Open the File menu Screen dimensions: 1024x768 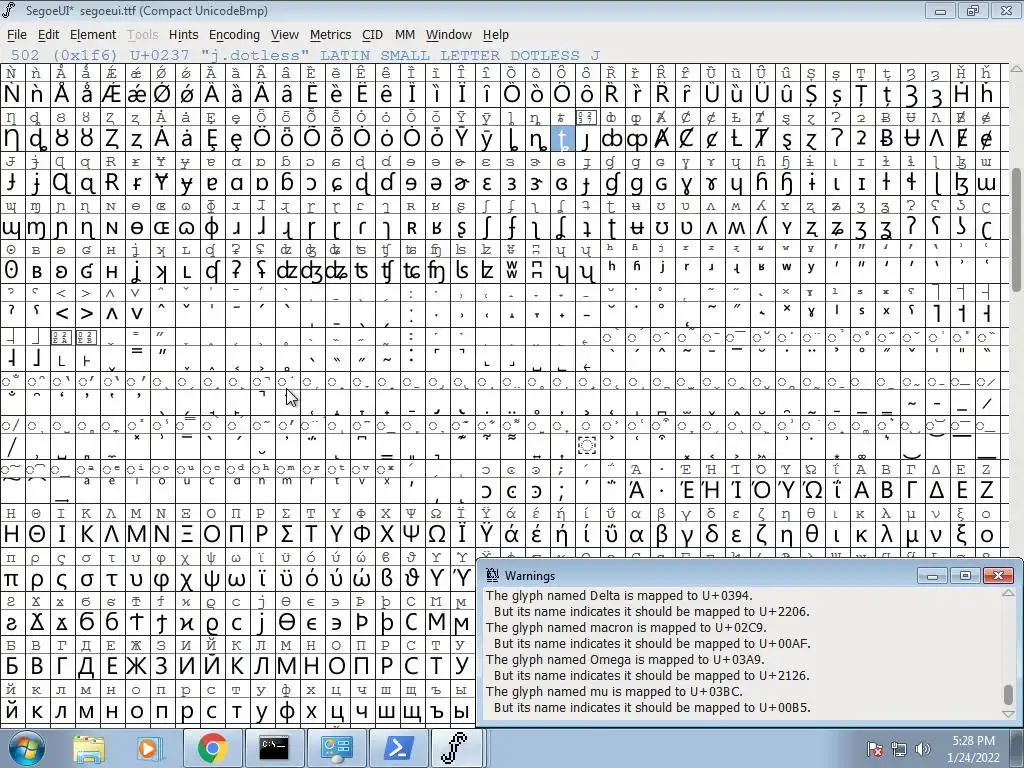point(16,35)
